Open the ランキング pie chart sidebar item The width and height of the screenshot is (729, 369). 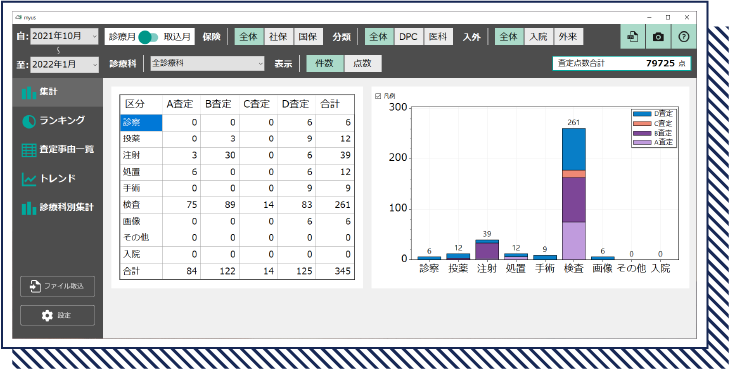tap(57, 121)
